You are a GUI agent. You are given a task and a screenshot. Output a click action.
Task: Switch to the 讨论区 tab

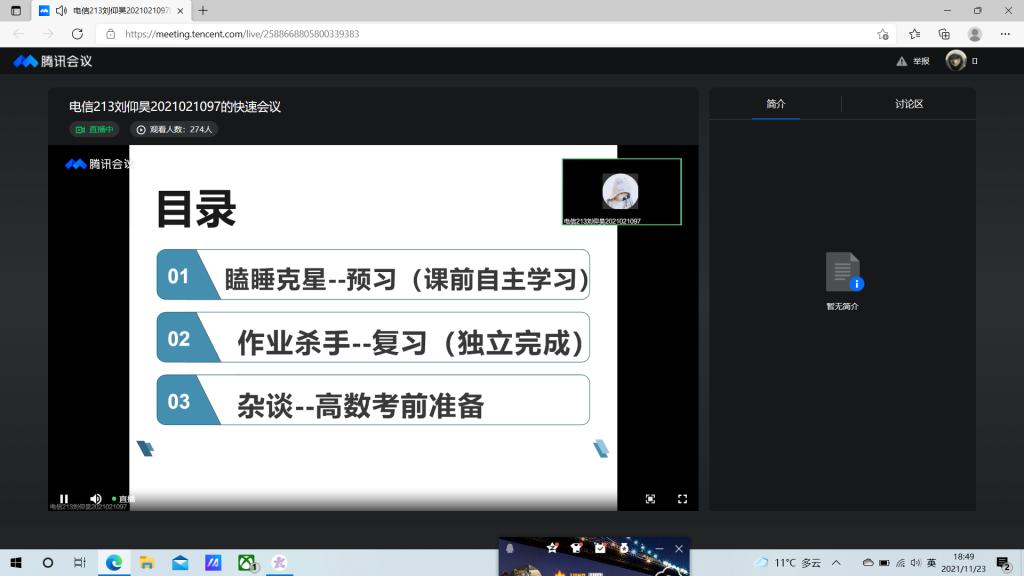click(908, 104)
